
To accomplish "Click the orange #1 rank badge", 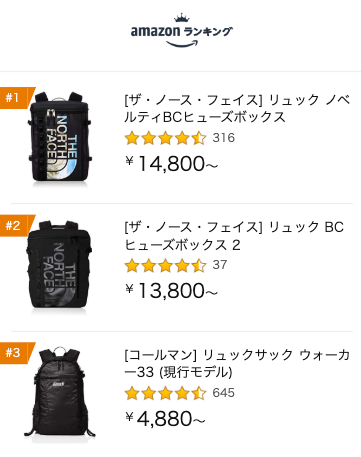I will (x=17, y=98).
